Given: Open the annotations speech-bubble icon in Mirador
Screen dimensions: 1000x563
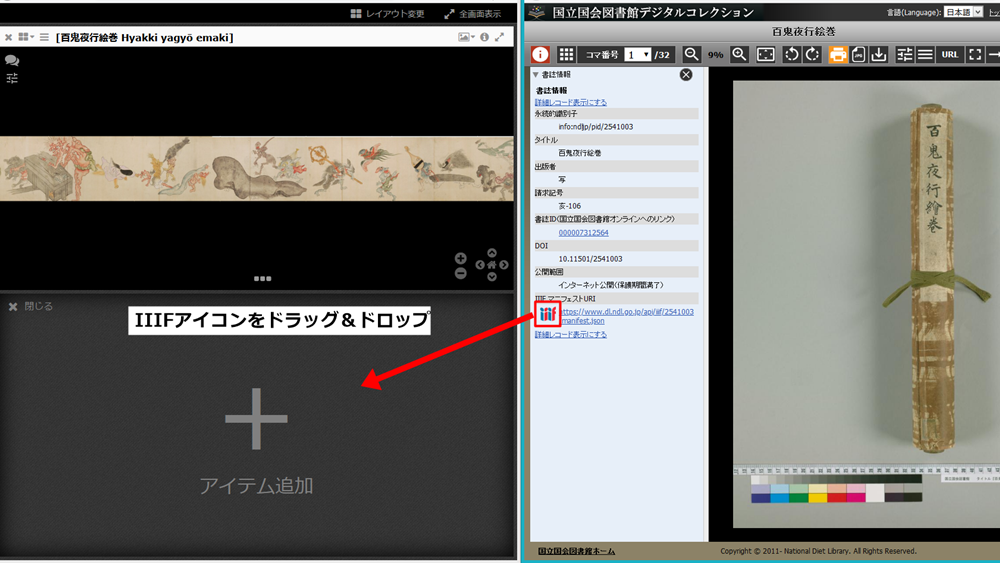Looking at the screenshot, I should tap(11, 61).
